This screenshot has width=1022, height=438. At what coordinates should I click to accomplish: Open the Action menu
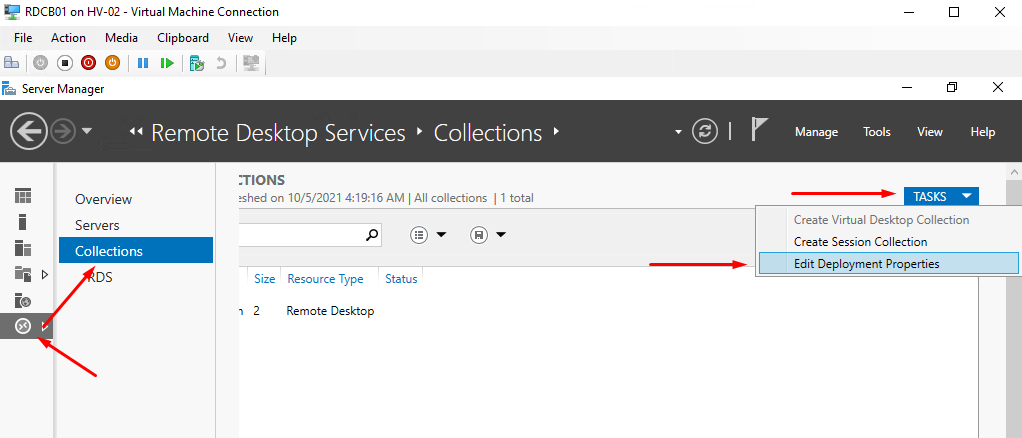coord(68,38)
